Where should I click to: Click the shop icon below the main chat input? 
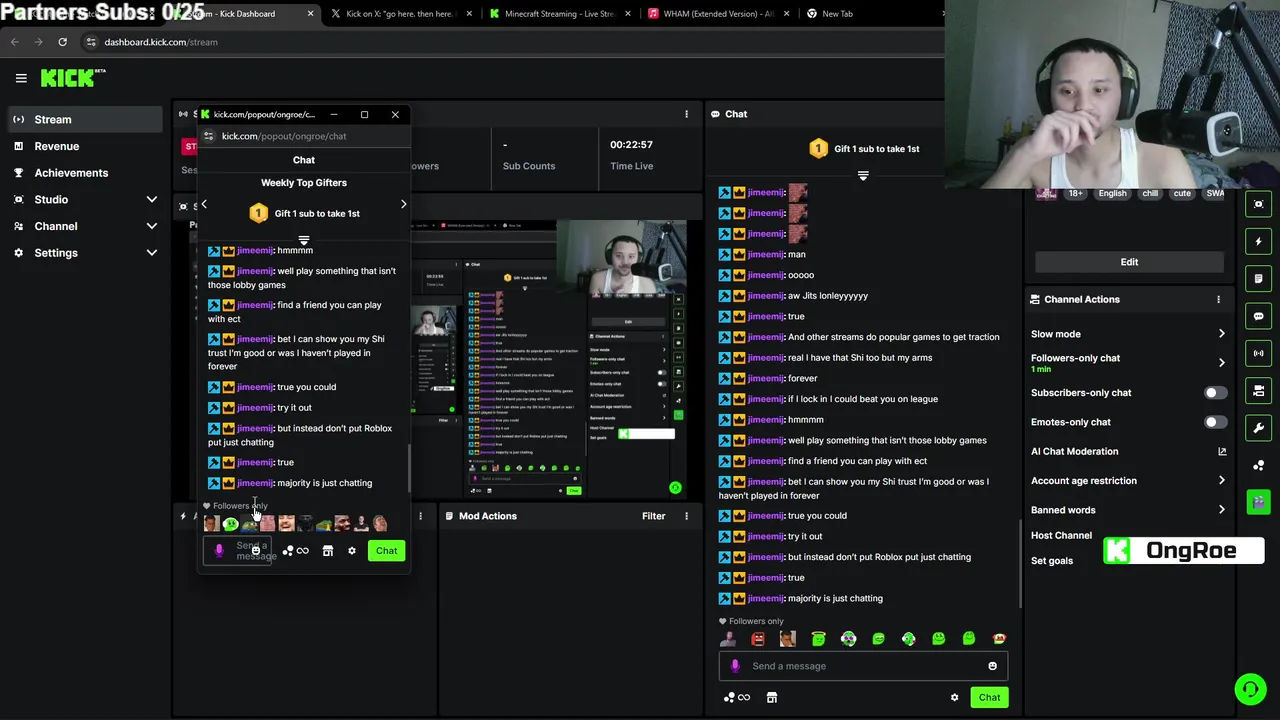(771, 698)
